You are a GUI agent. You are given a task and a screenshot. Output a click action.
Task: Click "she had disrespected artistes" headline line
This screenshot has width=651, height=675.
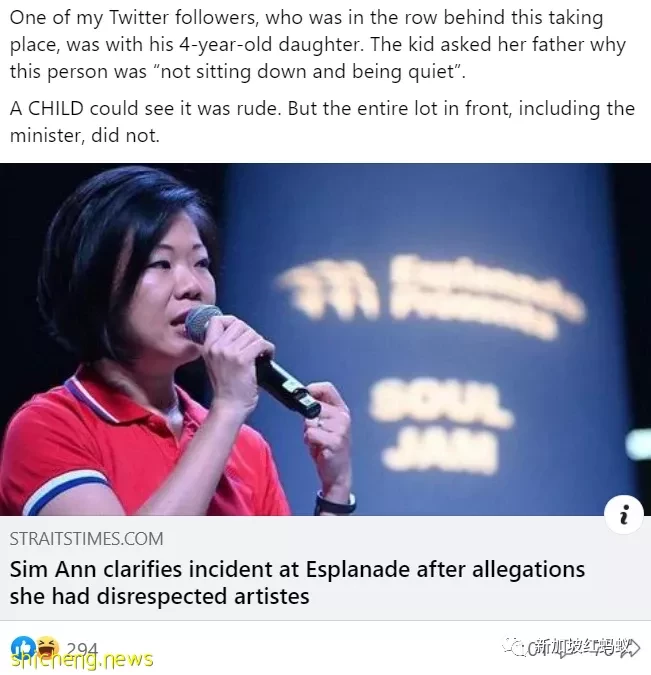coord(160,597)
